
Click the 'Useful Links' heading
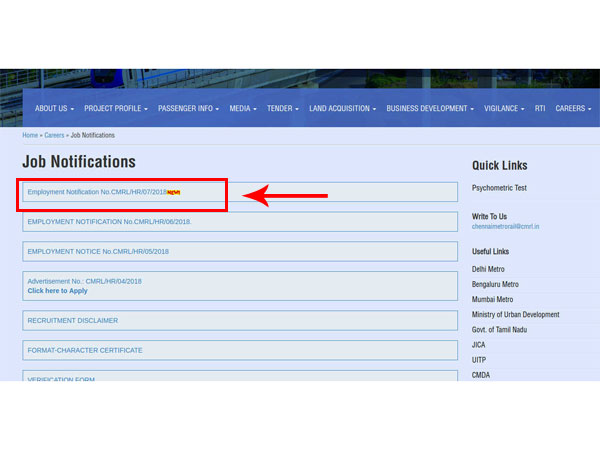tap(490, 251)
